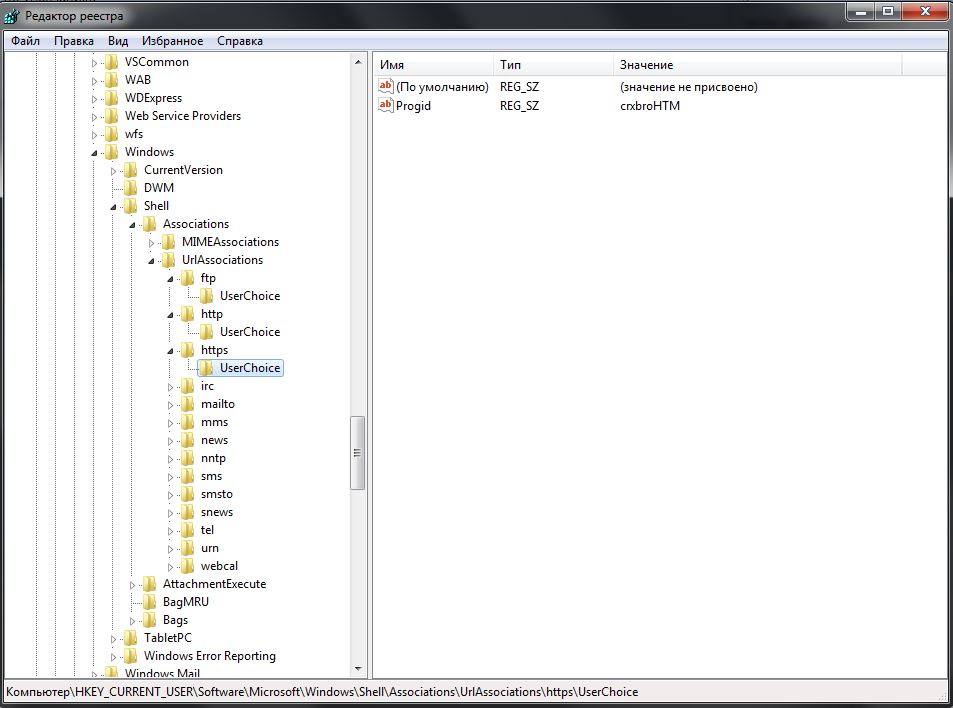Image resolution: width=953 pixels, height=708 pixels.
Task: Click the folder icon of VSCommon
Action: (x=111, y=62)
